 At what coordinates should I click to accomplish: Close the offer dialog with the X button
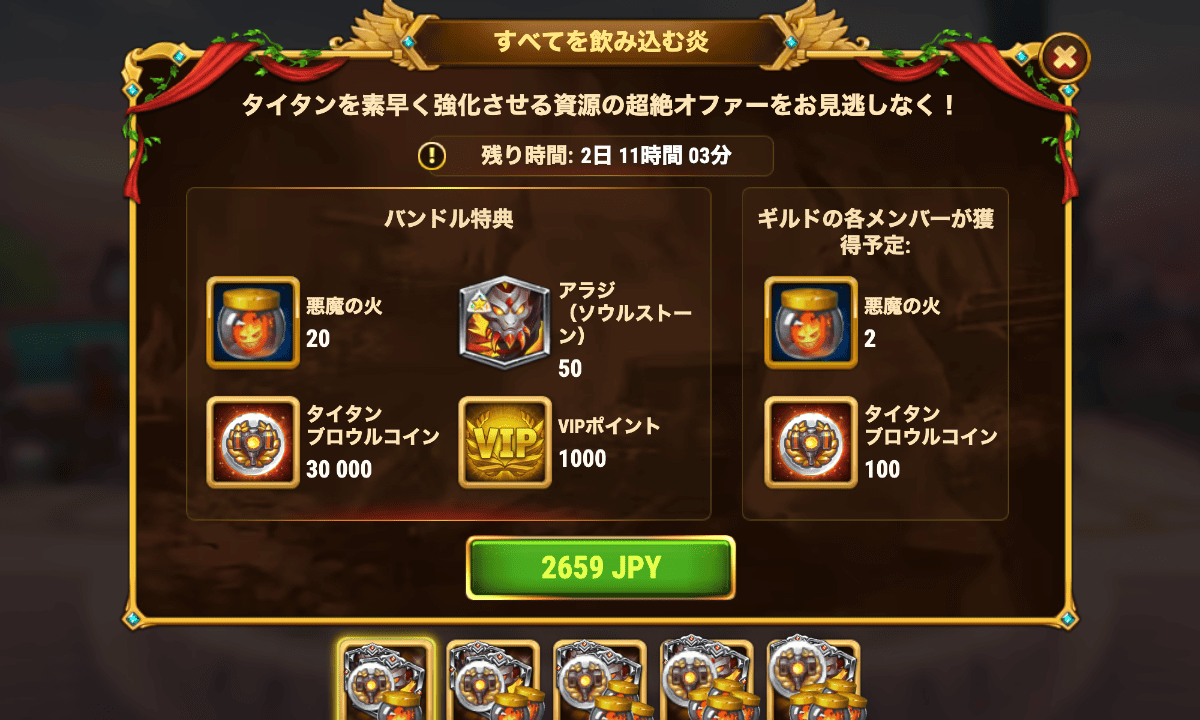(x=1065, y=59)
